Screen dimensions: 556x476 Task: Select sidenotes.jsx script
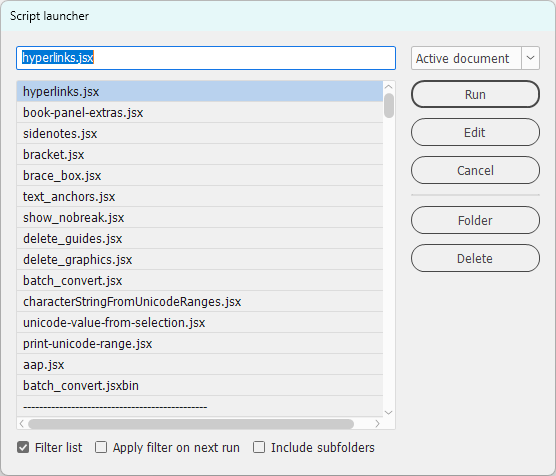click(x=200, y=133)
